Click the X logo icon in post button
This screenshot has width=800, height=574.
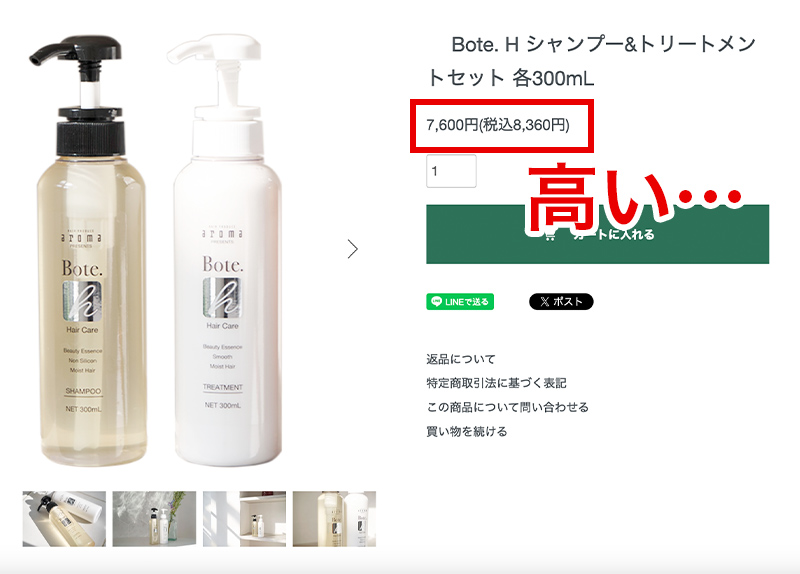(544, 302)
